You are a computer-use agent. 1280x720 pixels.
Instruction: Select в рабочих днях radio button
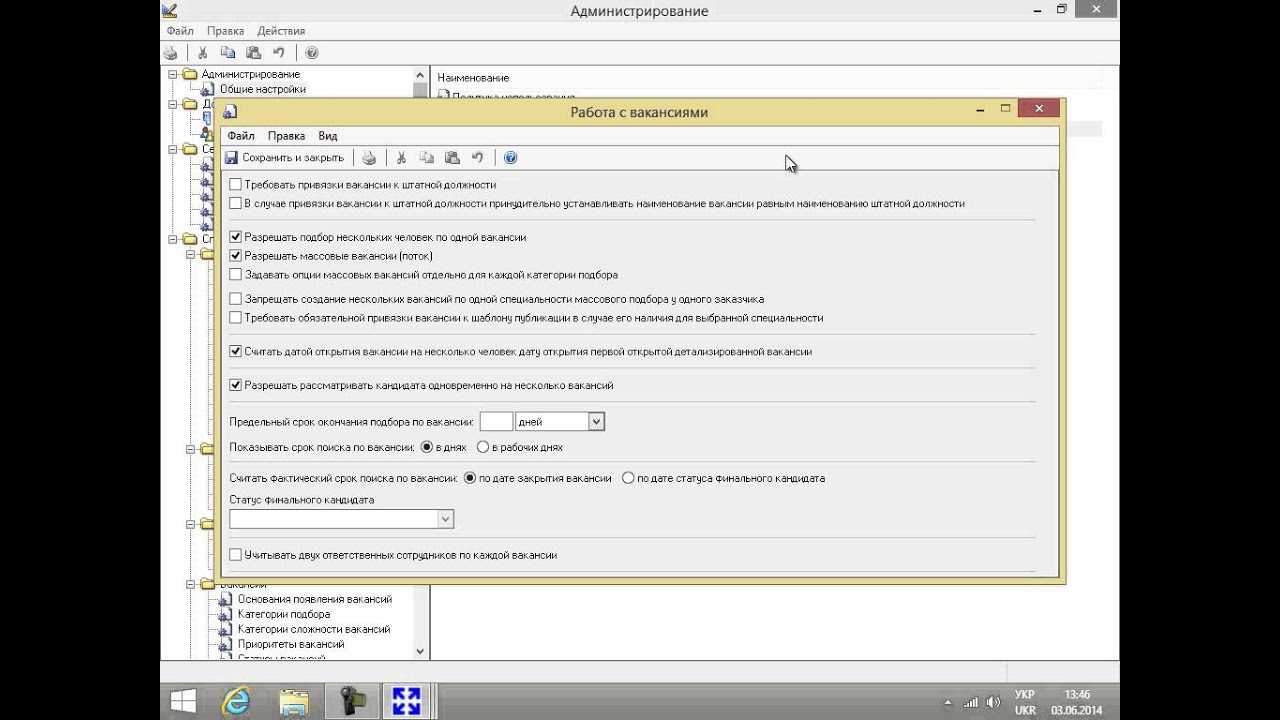(483, 447)
